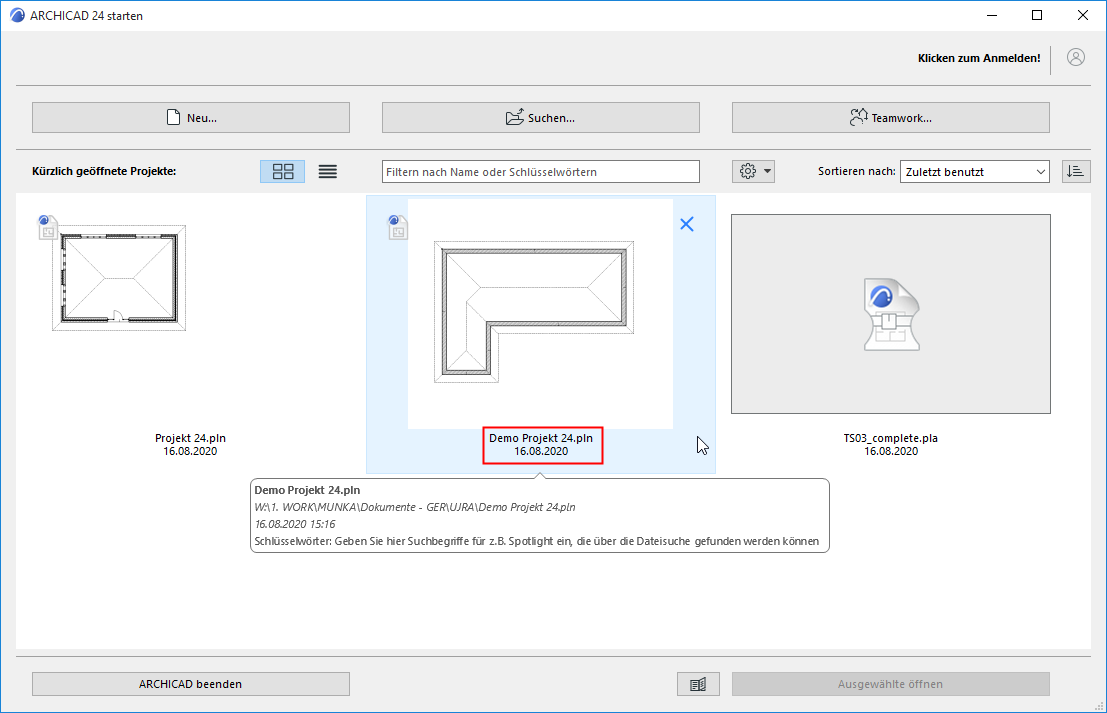Click 'Klicken zum Anmelden!' link
The height and width of the screenshot is (713, 1107).
(x=979, y=59)
